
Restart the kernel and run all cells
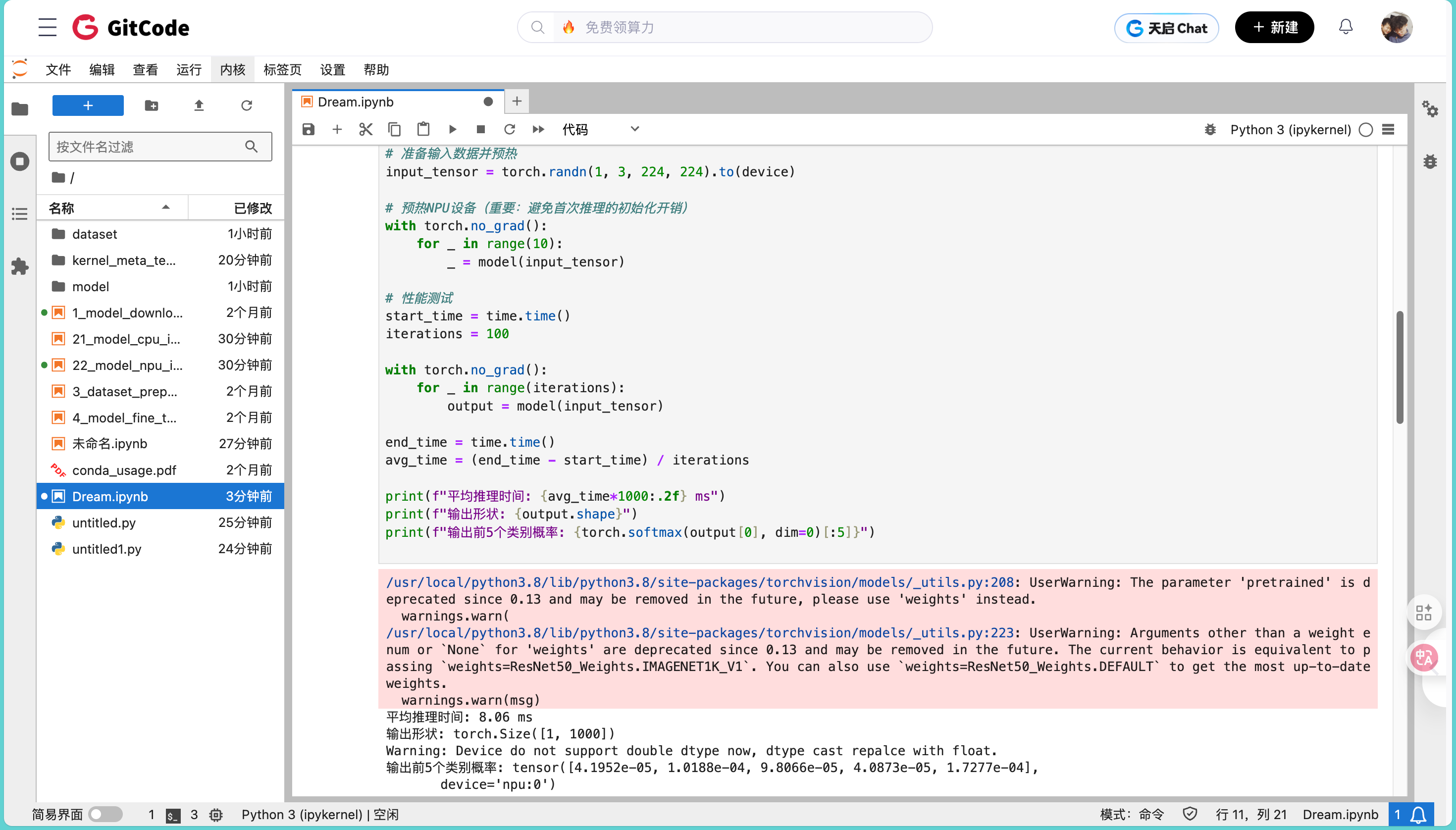538,129
